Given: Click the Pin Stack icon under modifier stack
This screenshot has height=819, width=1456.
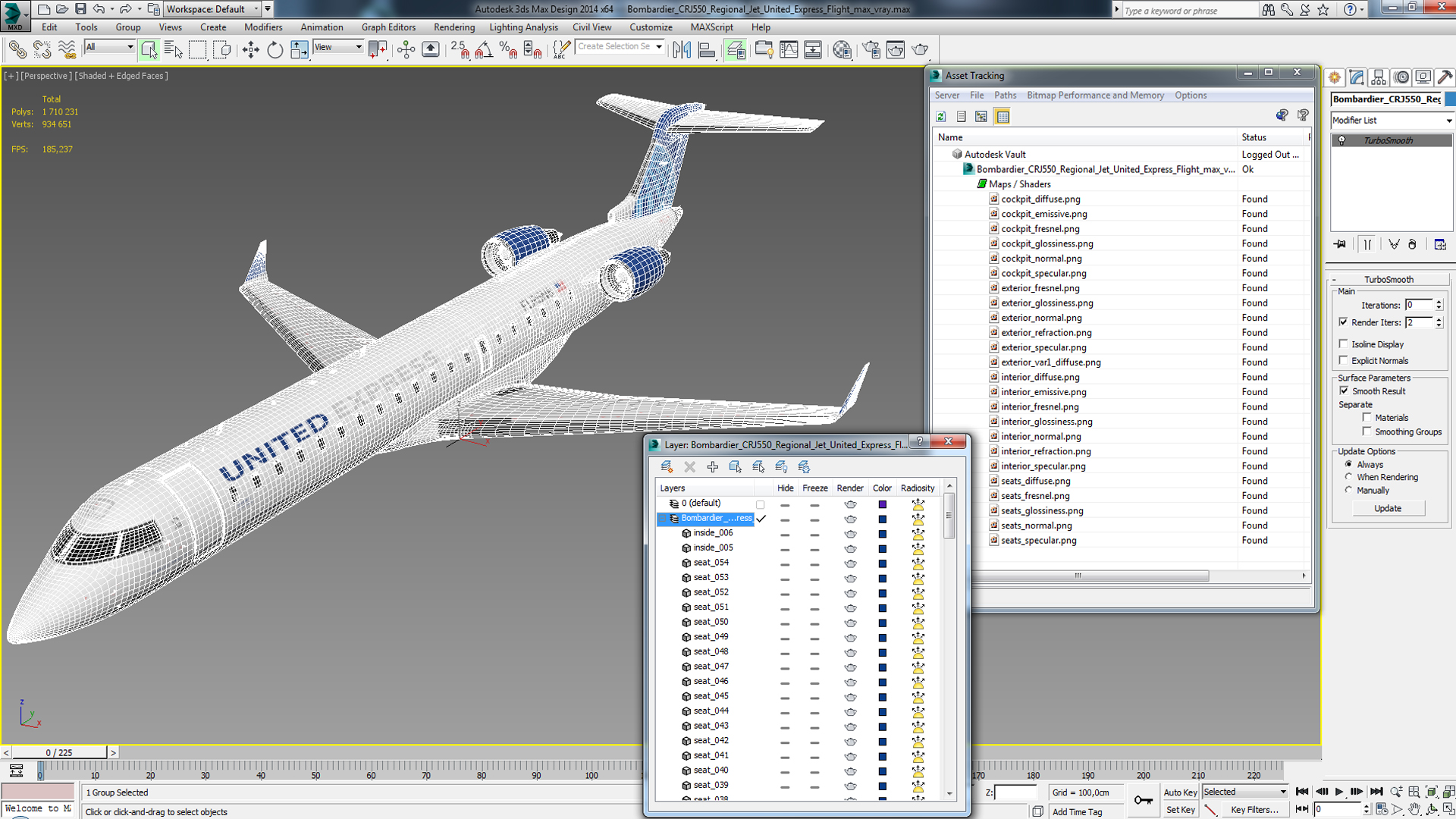Looking at the screenshot, I should click(x=1341, y=244).
